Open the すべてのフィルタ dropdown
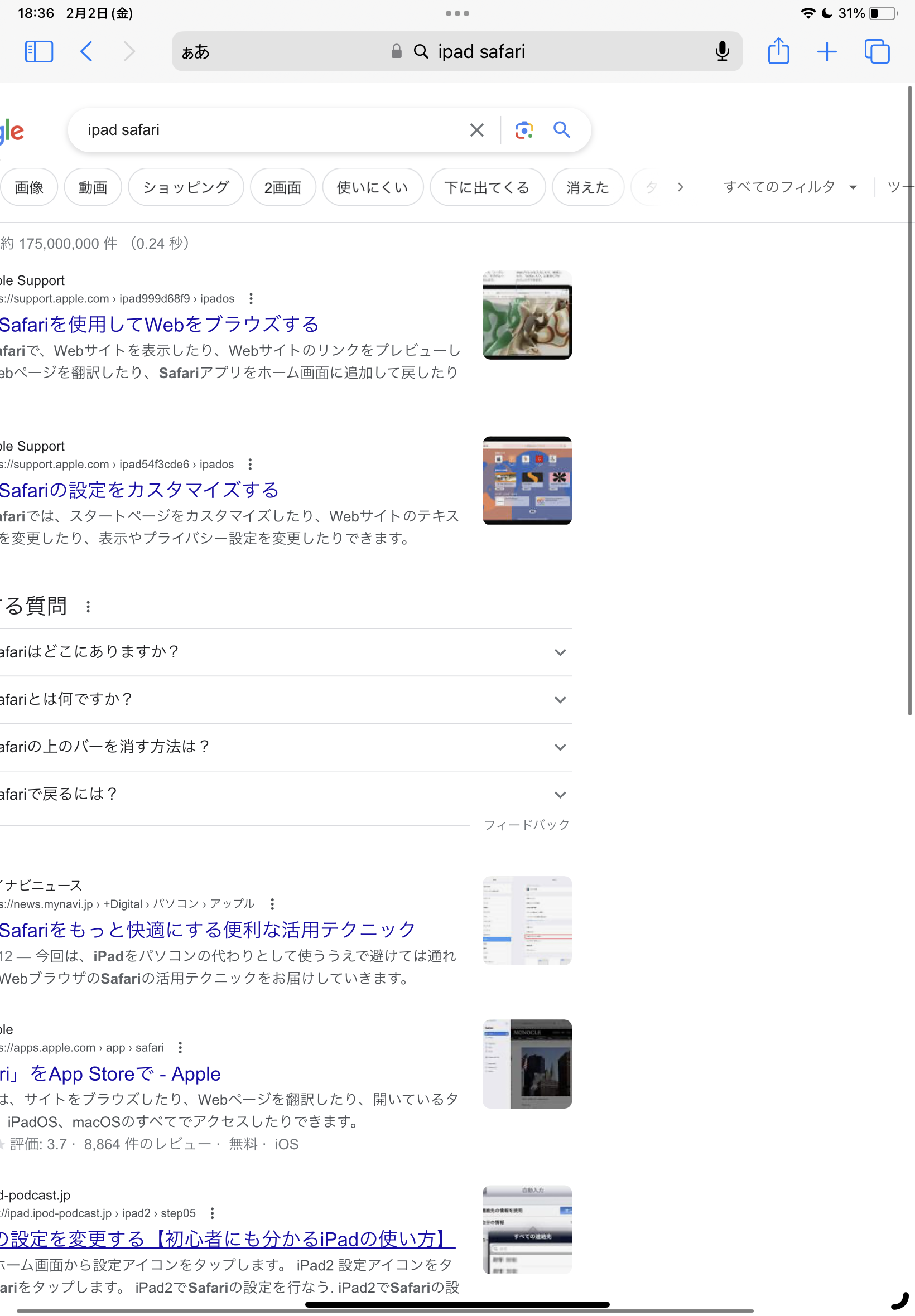915x1316 pixels. coord(790,187)
